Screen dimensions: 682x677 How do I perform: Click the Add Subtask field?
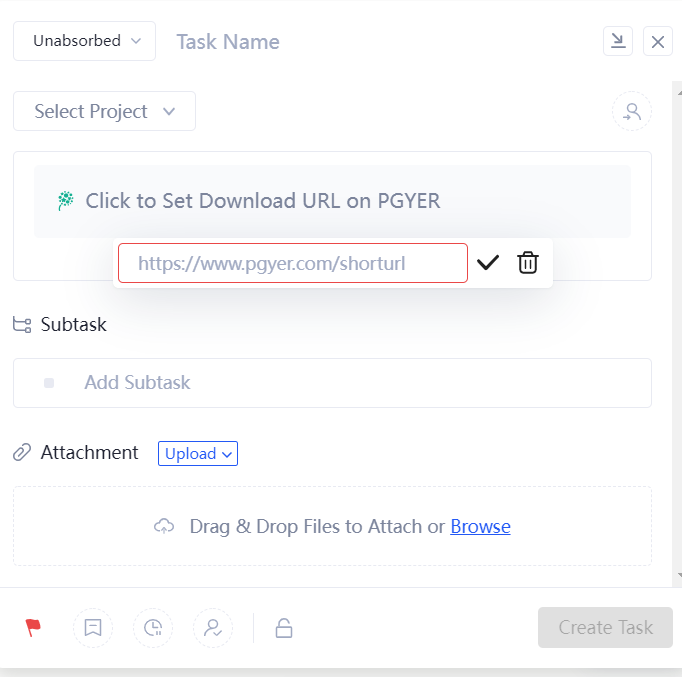point(332,383)
